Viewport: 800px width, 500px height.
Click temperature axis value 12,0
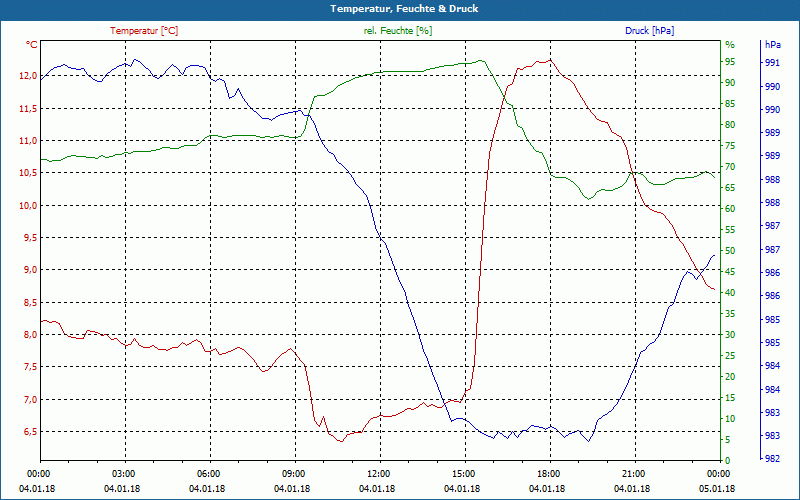28,76
